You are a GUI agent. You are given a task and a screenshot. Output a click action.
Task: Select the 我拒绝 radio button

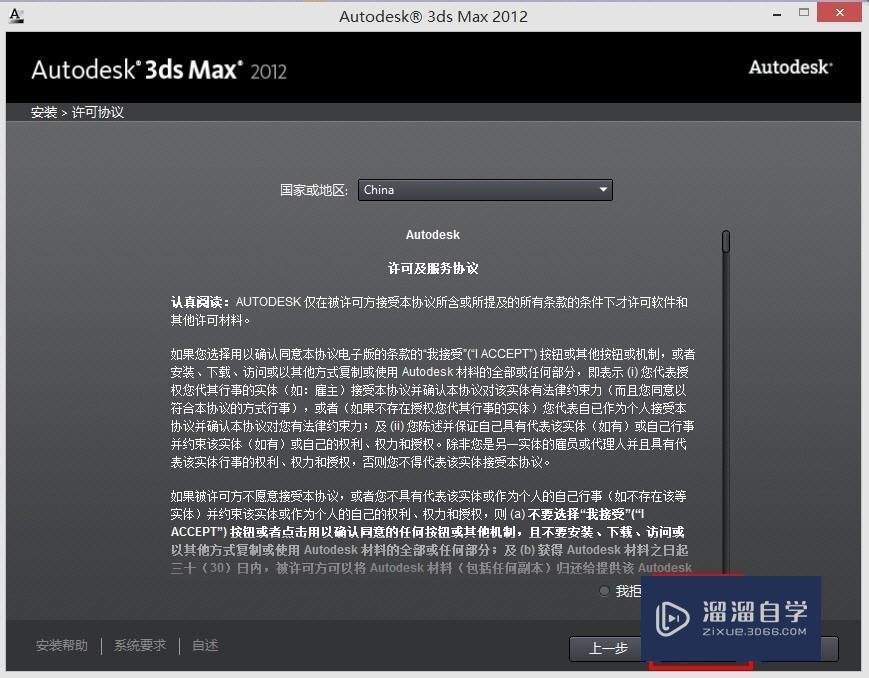(x=604, y=591)
